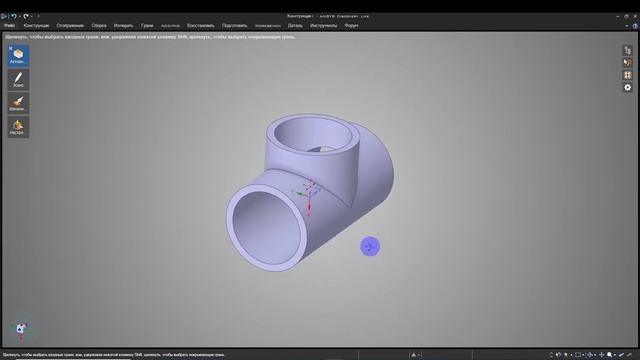Click the Redo arrow in quick access toolbar

[26, 16]
